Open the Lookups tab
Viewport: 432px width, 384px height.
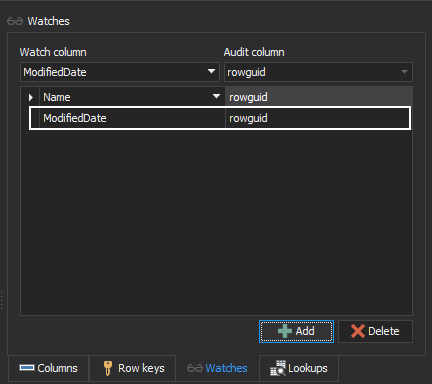[x=299, y=368]
